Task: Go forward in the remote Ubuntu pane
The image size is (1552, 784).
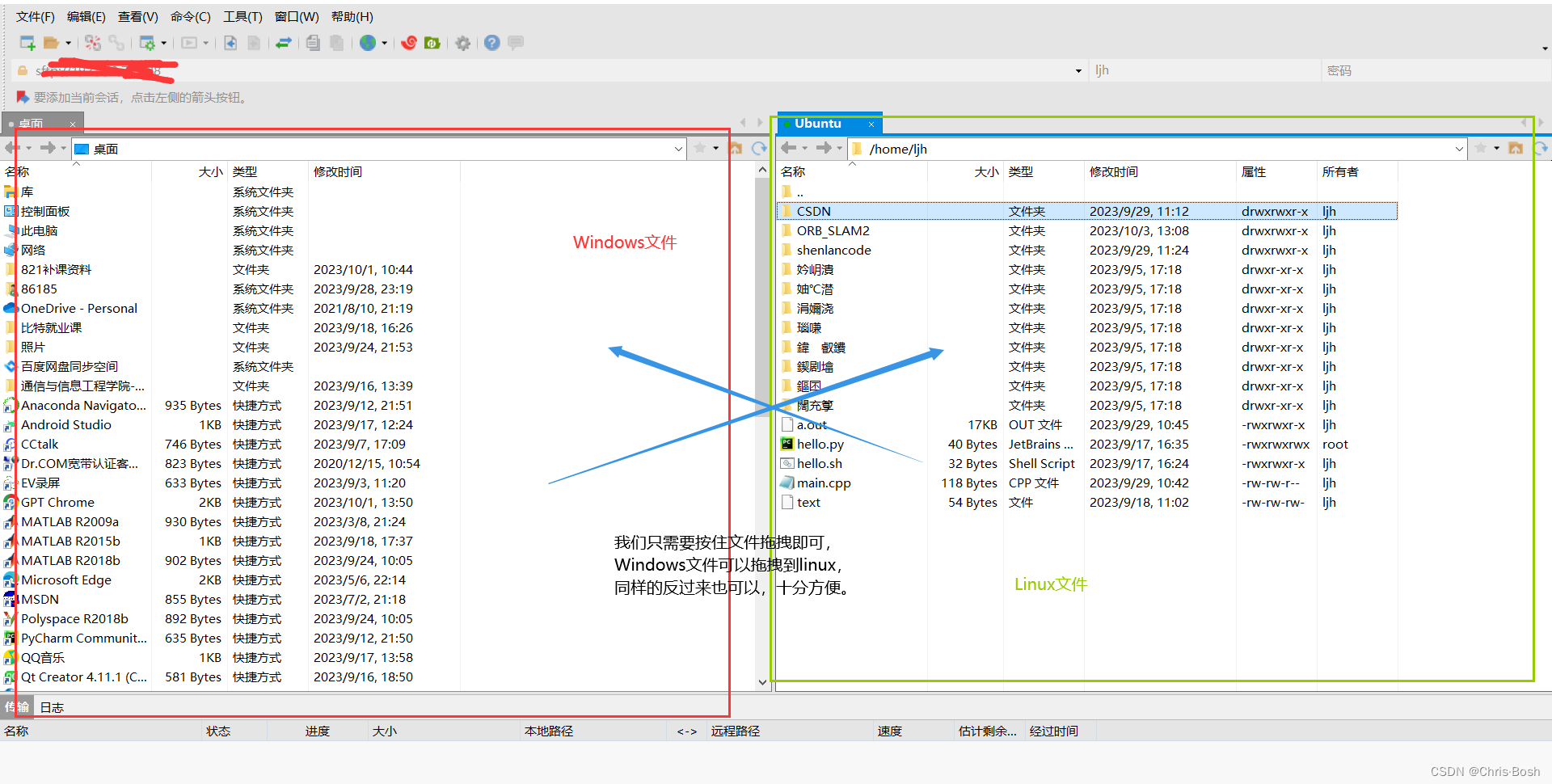Action: click(824, 148)
